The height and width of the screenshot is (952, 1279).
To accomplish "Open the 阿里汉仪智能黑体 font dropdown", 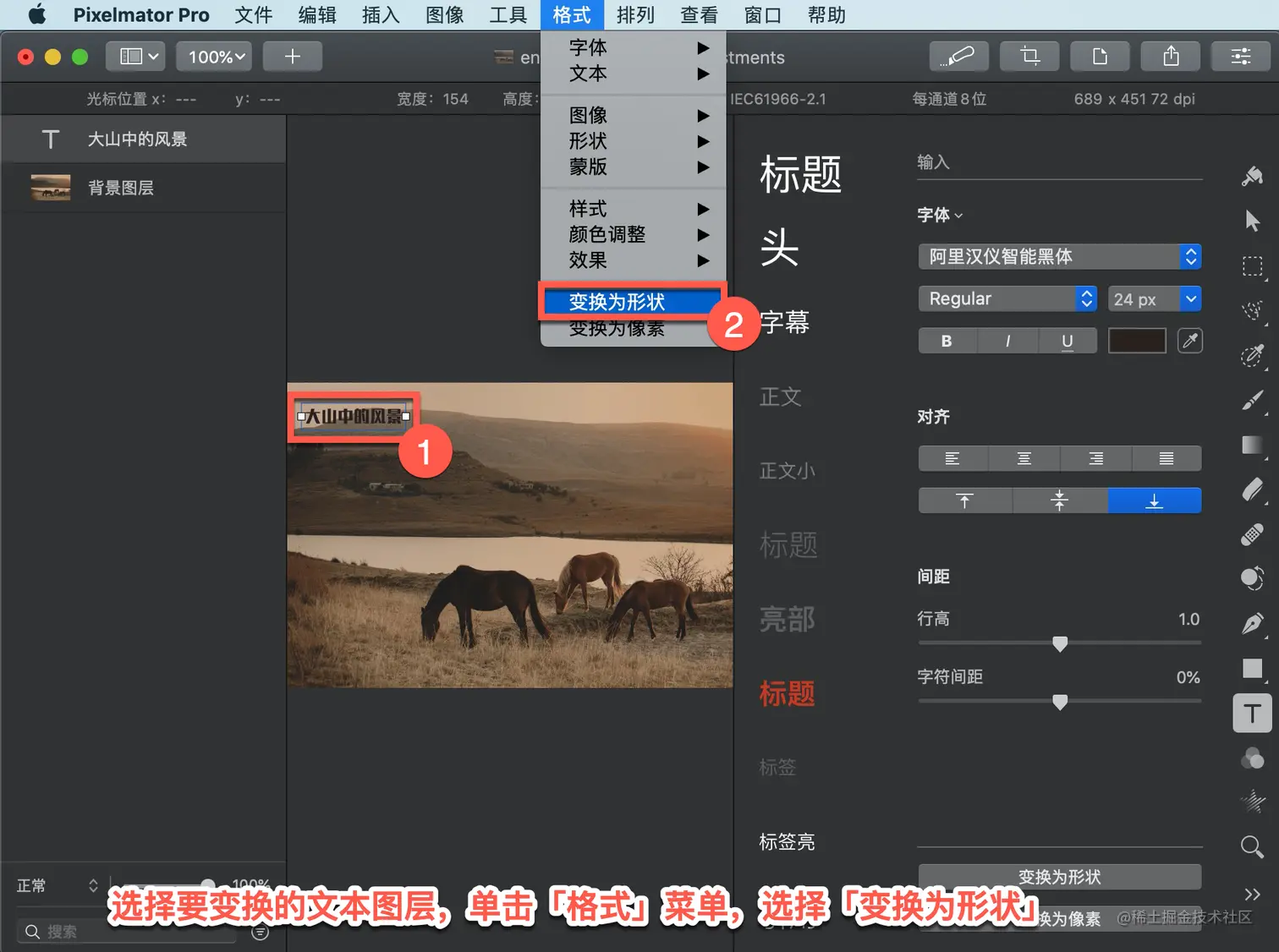I will (x=1060, y=256).
